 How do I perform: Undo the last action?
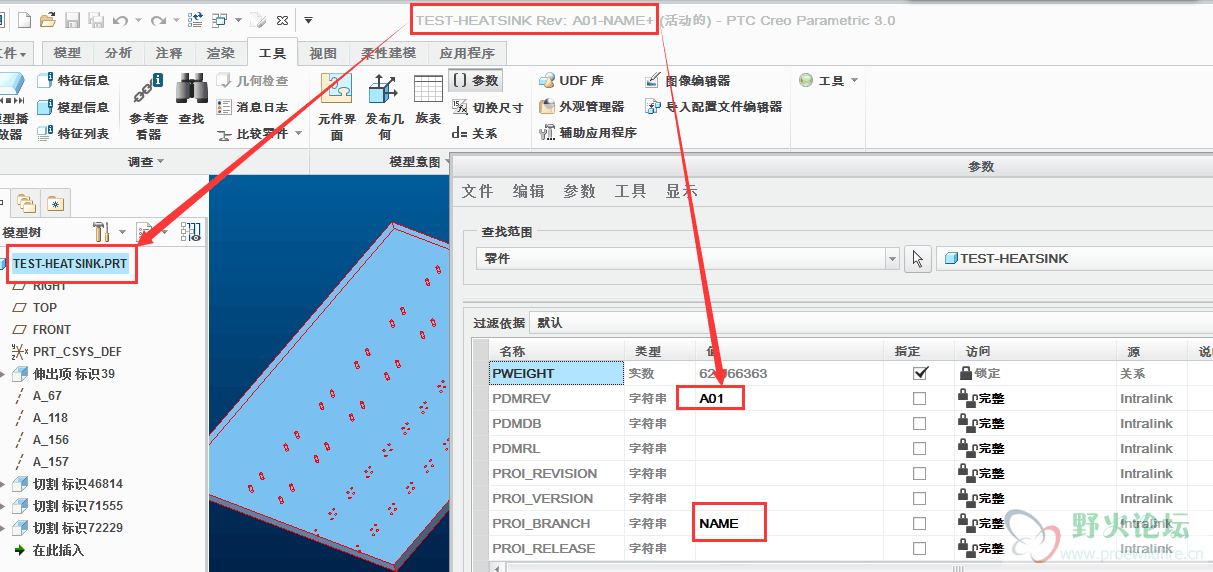[x=120, y=20]
